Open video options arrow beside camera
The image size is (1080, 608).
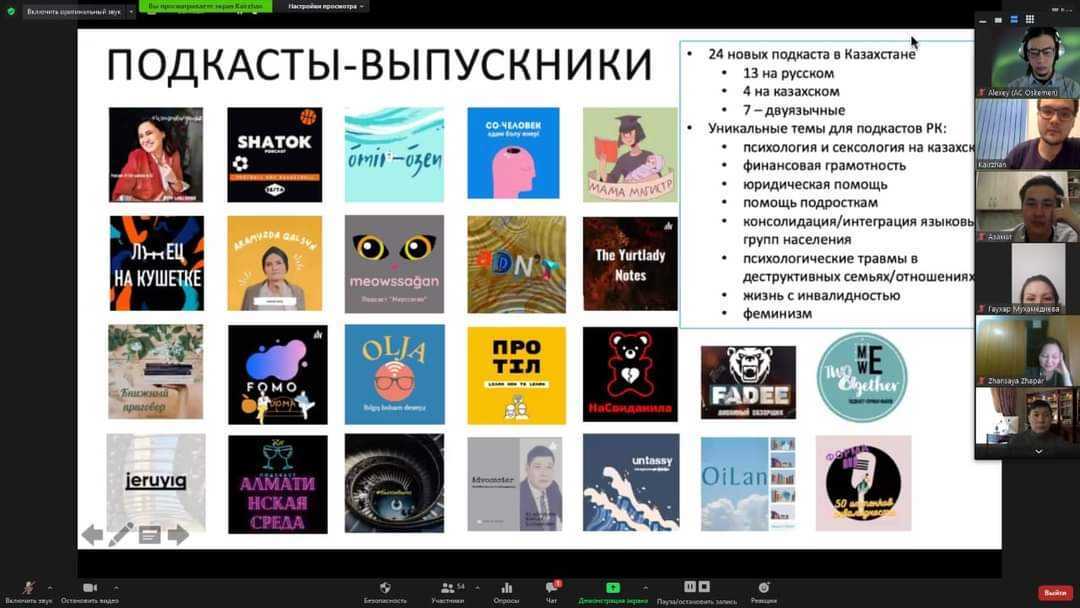click(x=116, y=587)
